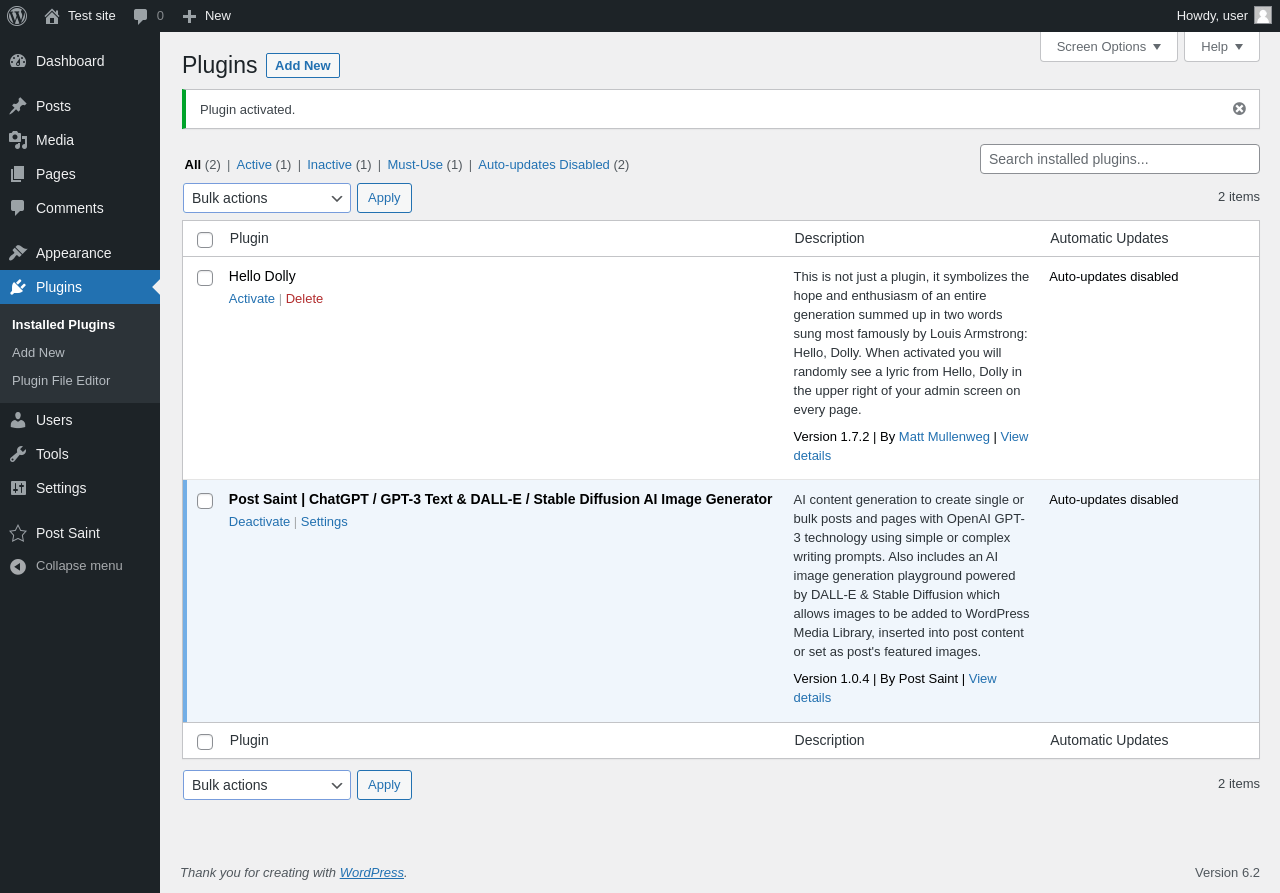The width and height of the screenshot is (1280, 893).
Task: Check the Hello Dolly plugin checkbox
Action: (205, 278)
